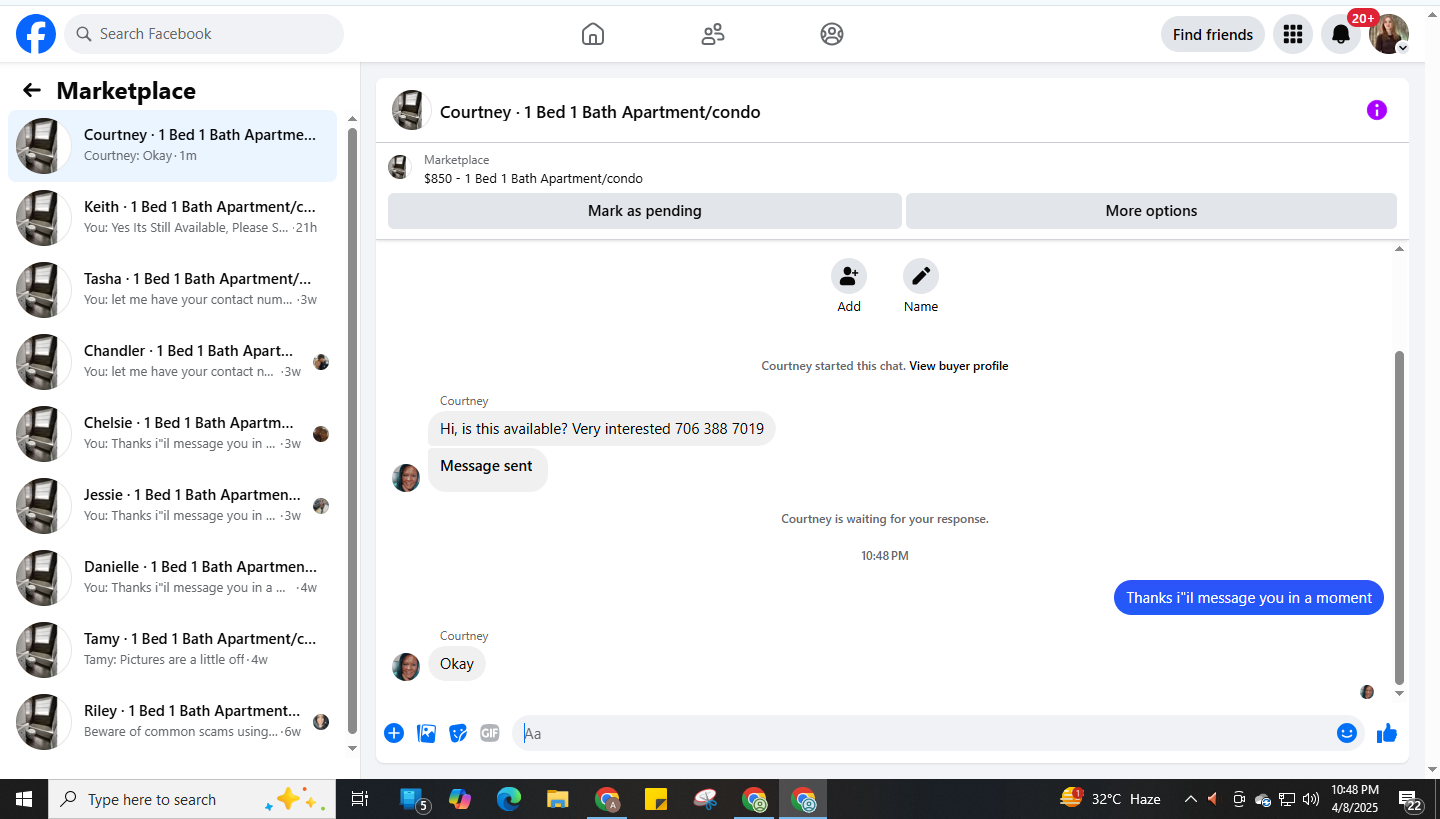
Task: Click the 'Message sent' bubble
Action: coord(487,470)
